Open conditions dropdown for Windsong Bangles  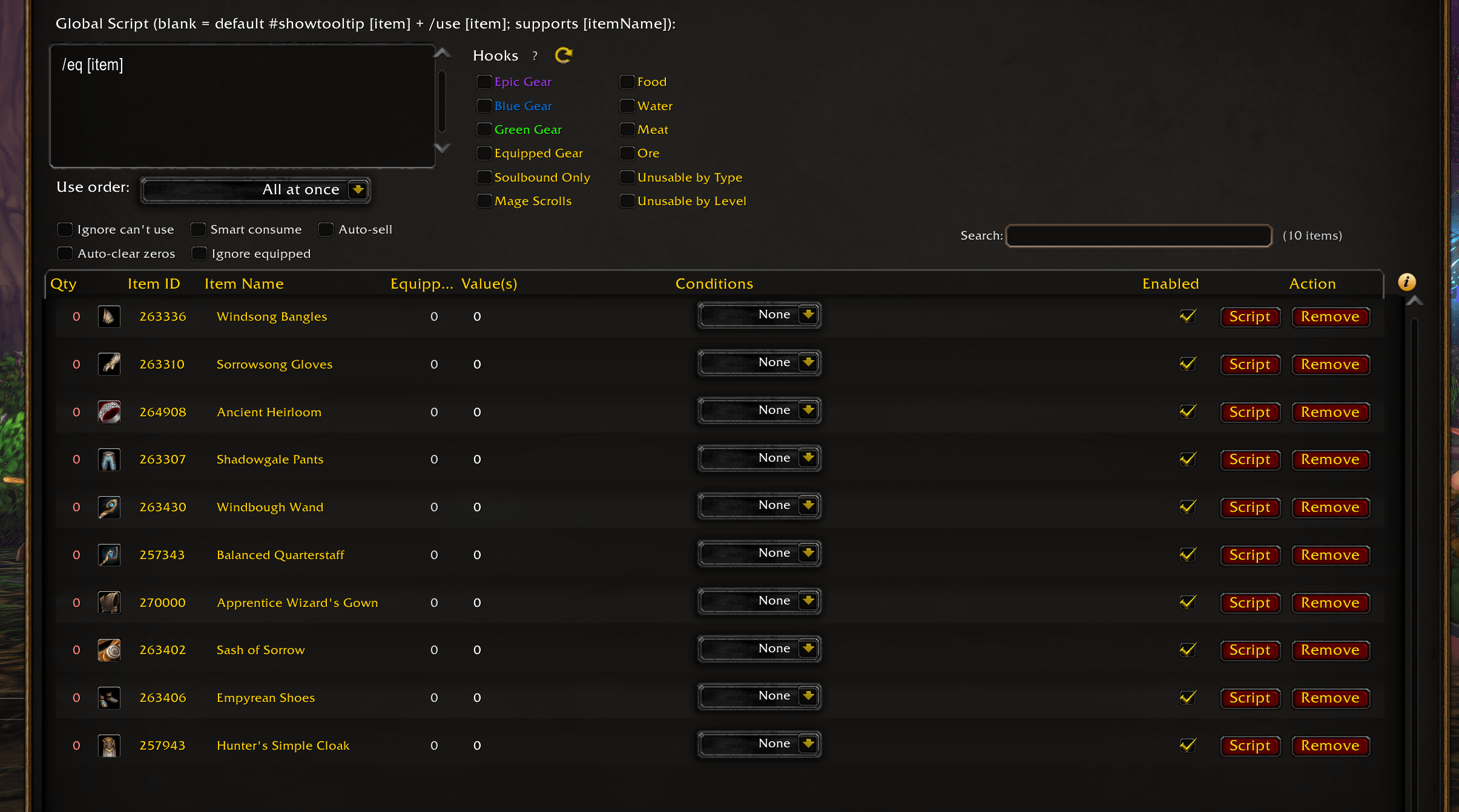[759, 315]
